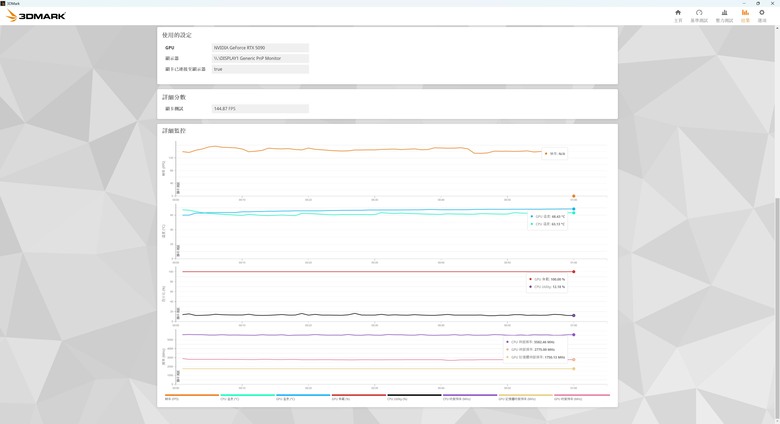Select the orange Results tab
Viewport: 780px width, 424px height.
pos(745,16)
